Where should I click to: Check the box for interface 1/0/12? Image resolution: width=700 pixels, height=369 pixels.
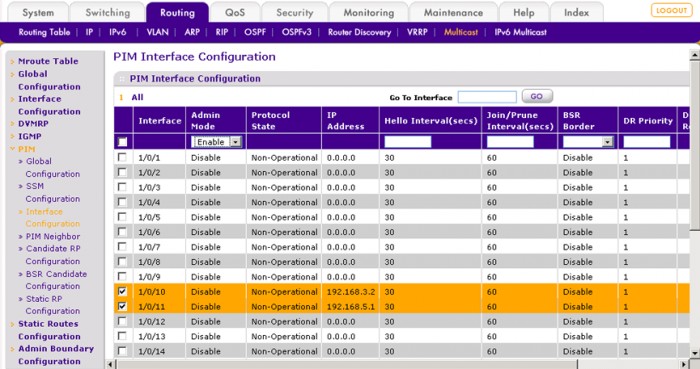(x=122, y=321)
